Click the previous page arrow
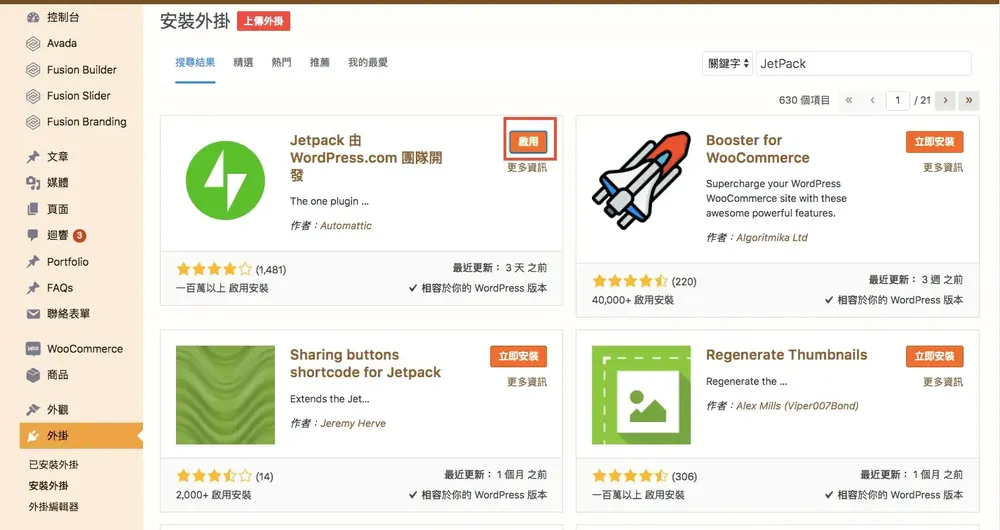The height and width of the screenshot is (530, 1000). point(872,100)
